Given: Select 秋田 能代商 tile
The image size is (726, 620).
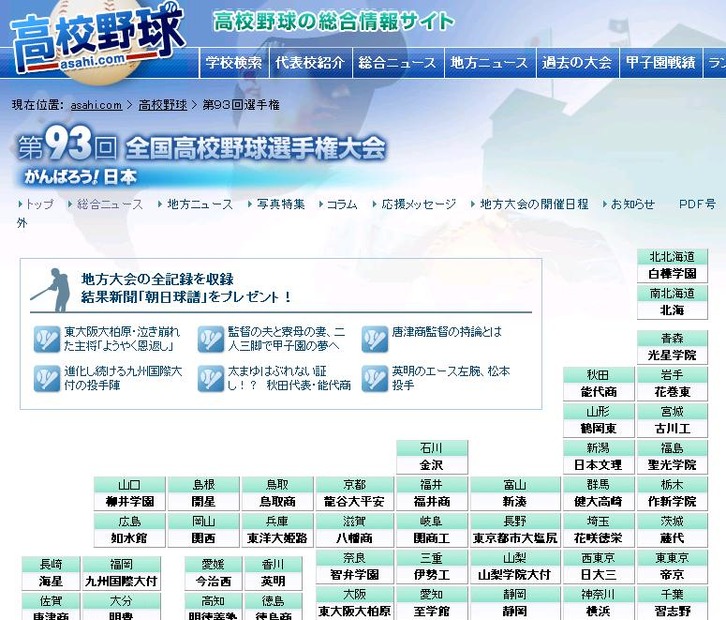Looking at the screenshot, I should pos(599,384).
